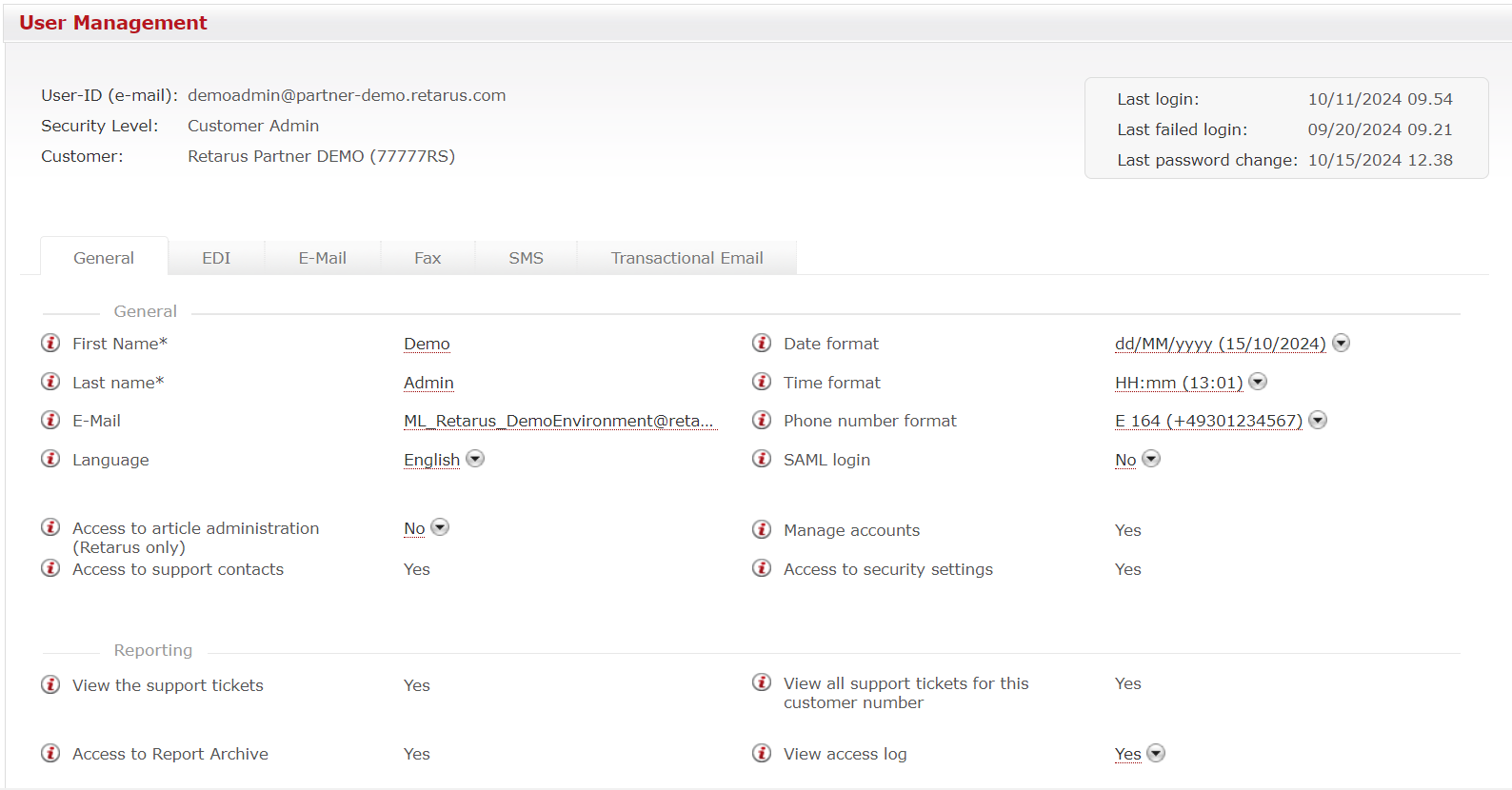The height and width of the screenshot is (790, 1512).
Task: Edit the E-Mail address field value
Action: tap(558, 421)
